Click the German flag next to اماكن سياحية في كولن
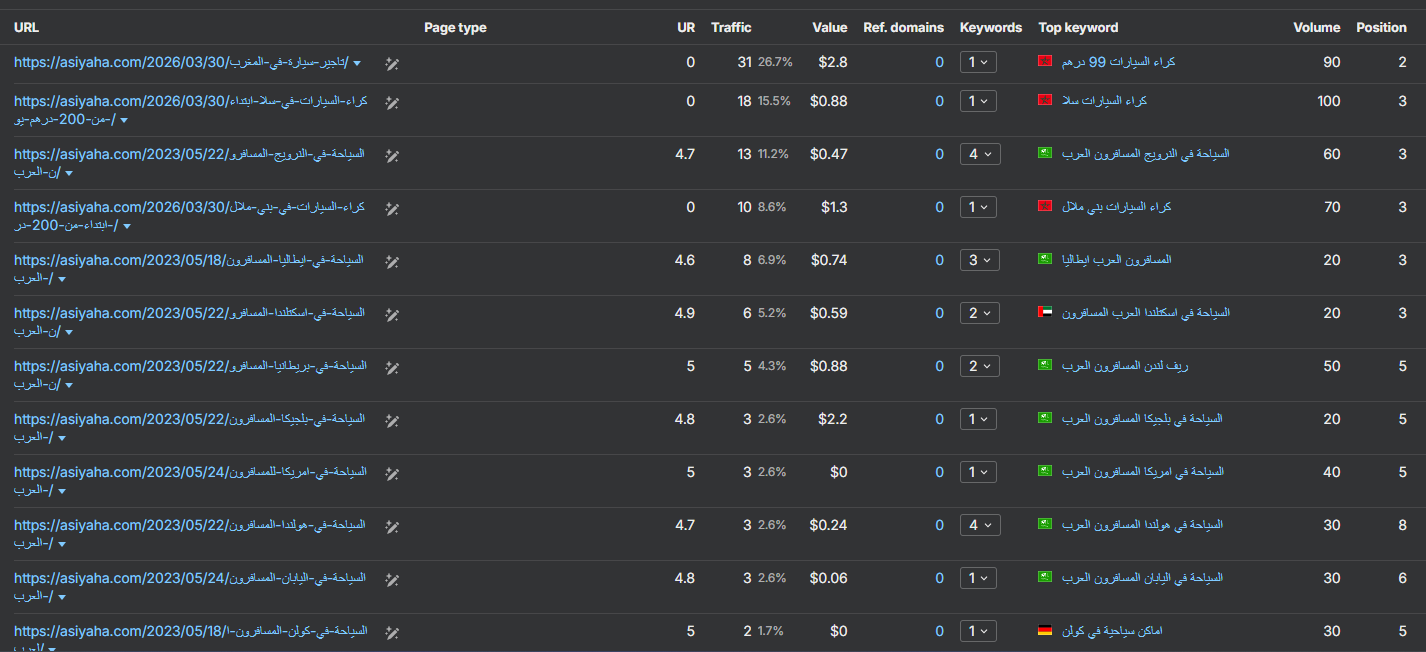This screenshot has height=652, width=1426. tap(1045, 632)
